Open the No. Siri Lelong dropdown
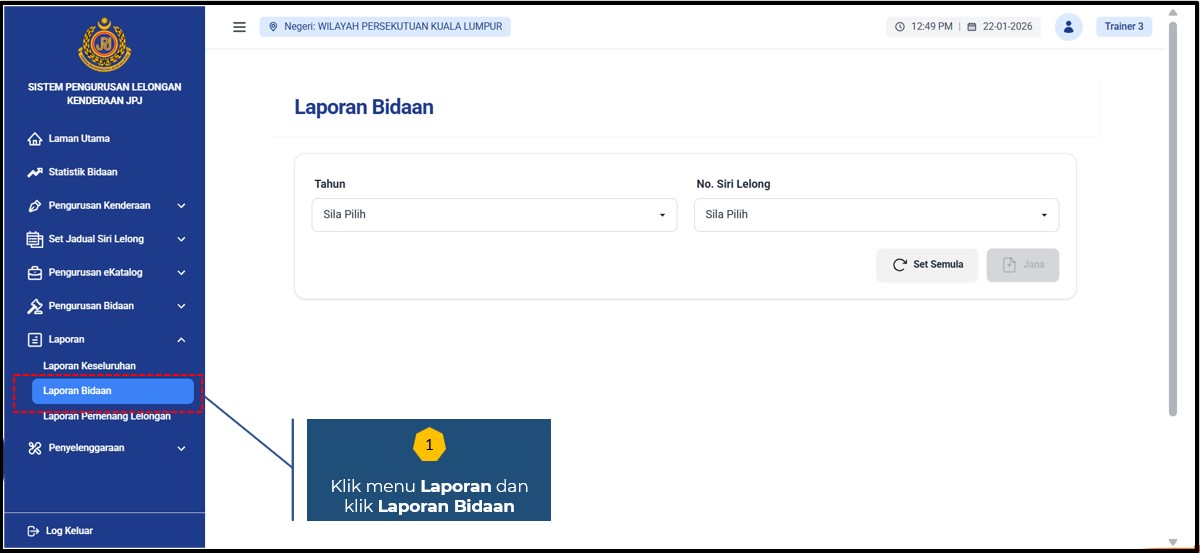The height and width of the screenshot is (553, 1200). pos(876,215)
